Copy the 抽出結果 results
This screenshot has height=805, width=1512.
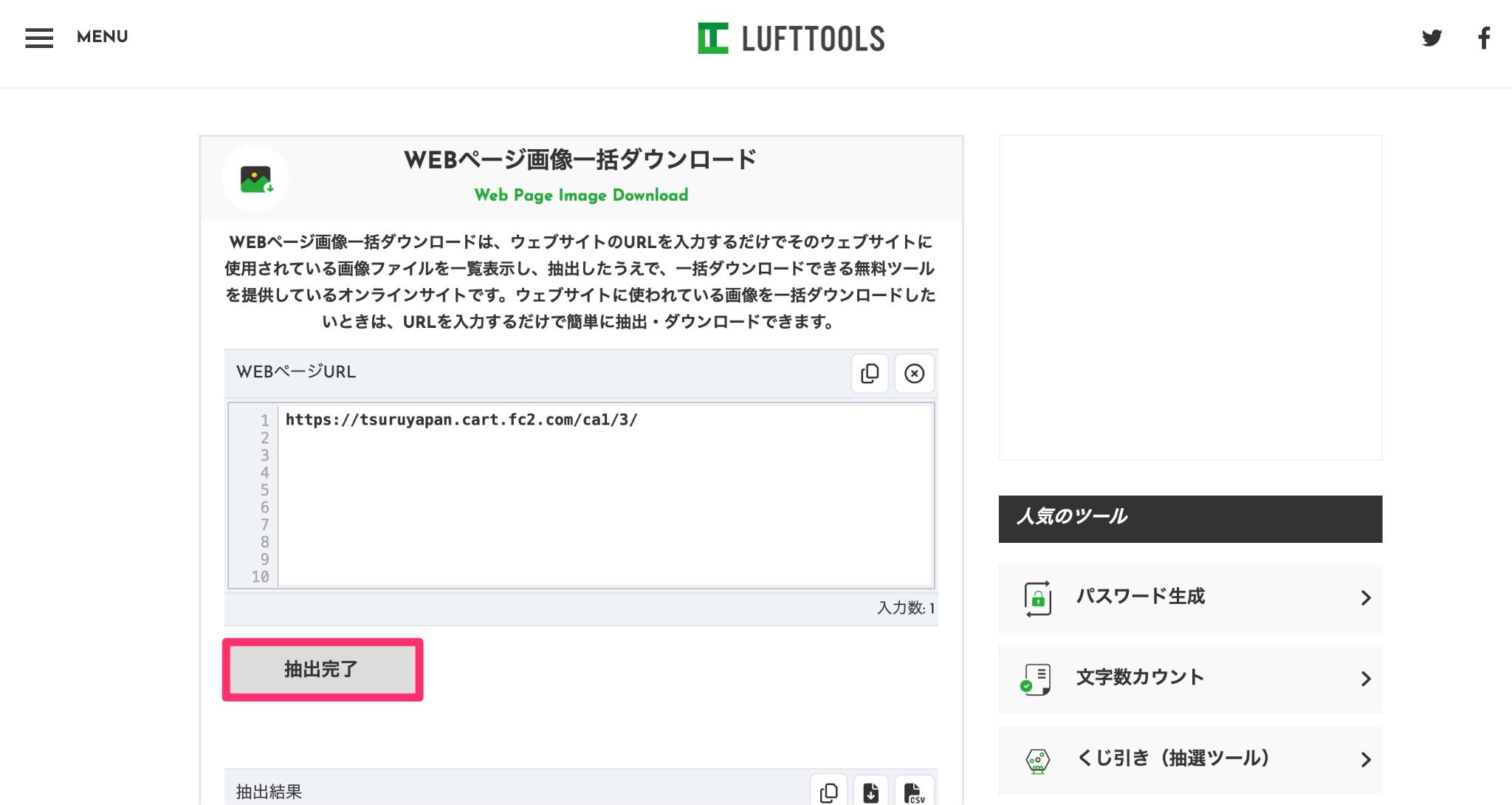(x=828, y=792)
